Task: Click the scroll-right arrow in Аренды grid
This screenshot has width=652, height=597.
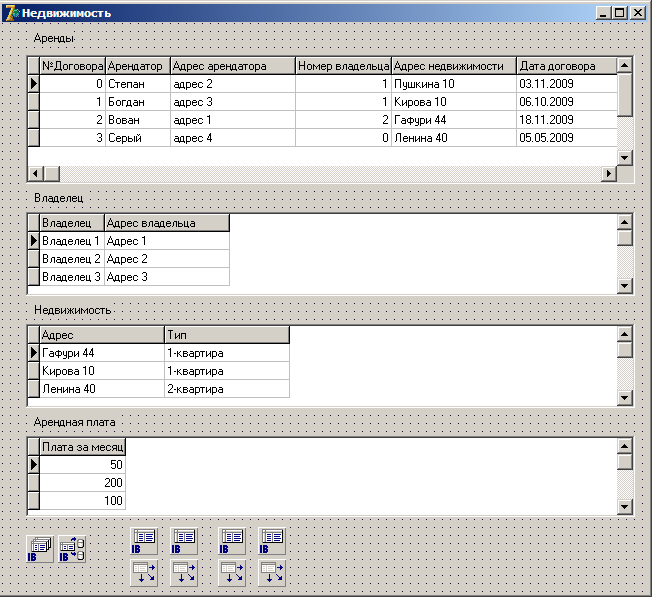Action: 609,173
